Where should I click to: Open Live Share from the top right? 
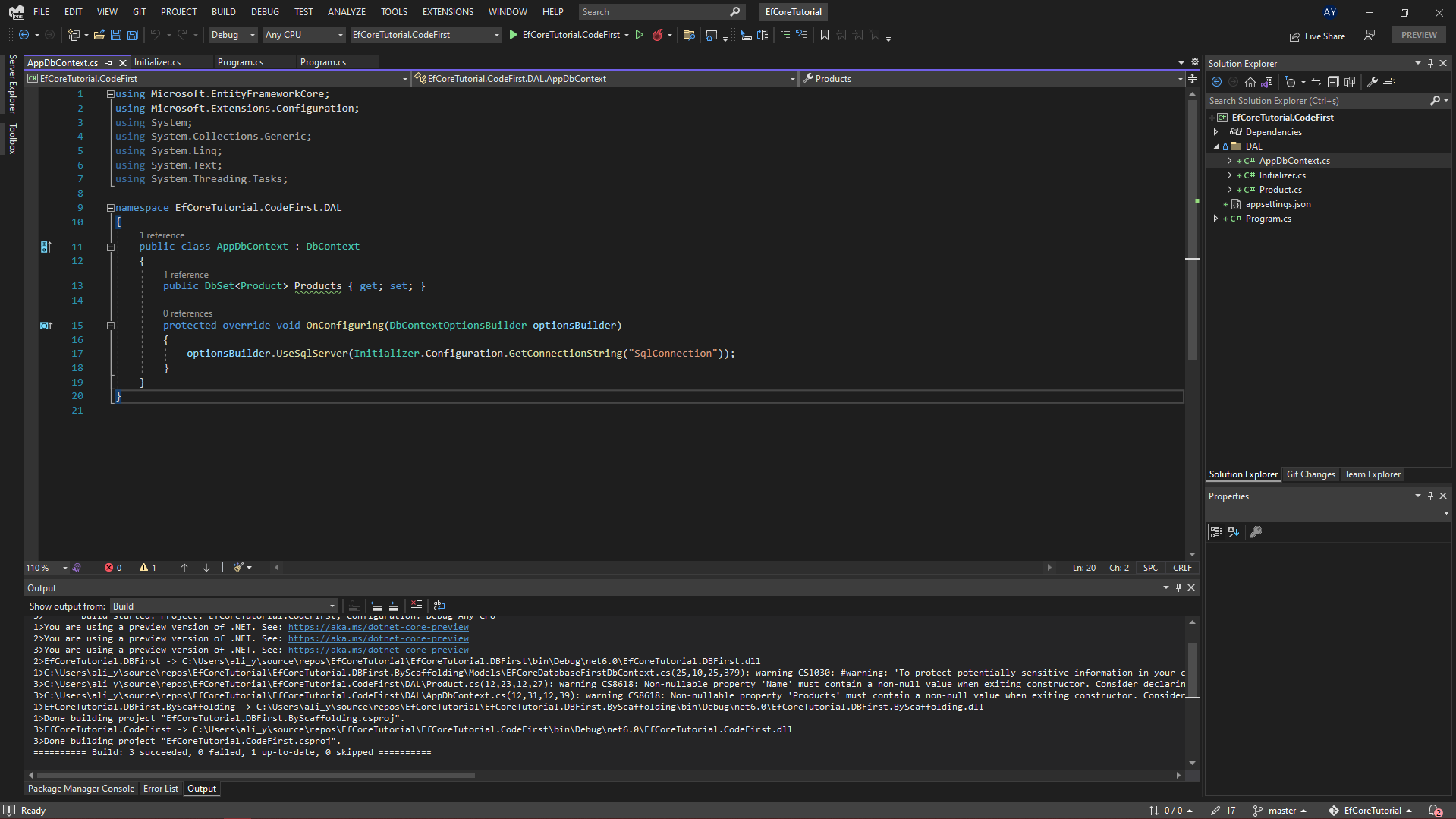[1318, 36]
